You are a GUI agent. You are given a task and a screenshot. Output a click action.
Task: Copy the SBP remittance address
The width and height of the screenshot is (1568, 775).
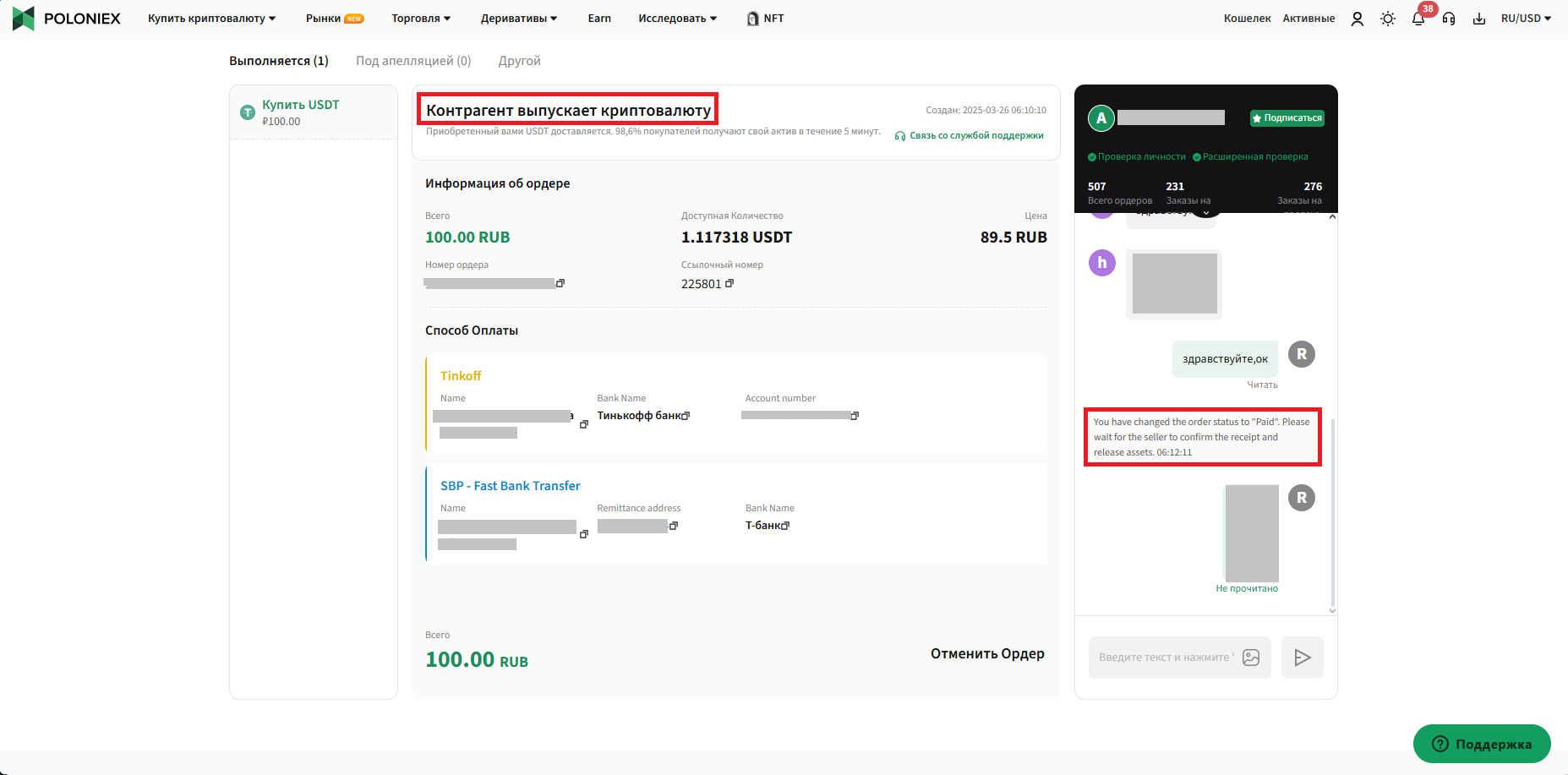(x=674, y=526)
